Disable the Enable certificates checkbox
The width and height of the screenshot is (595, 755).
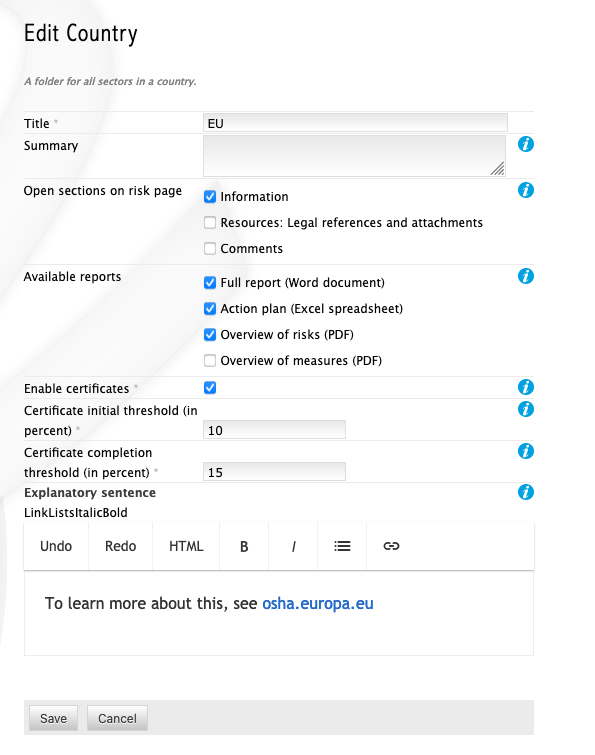pyautogui.click(x=210, y=388)
